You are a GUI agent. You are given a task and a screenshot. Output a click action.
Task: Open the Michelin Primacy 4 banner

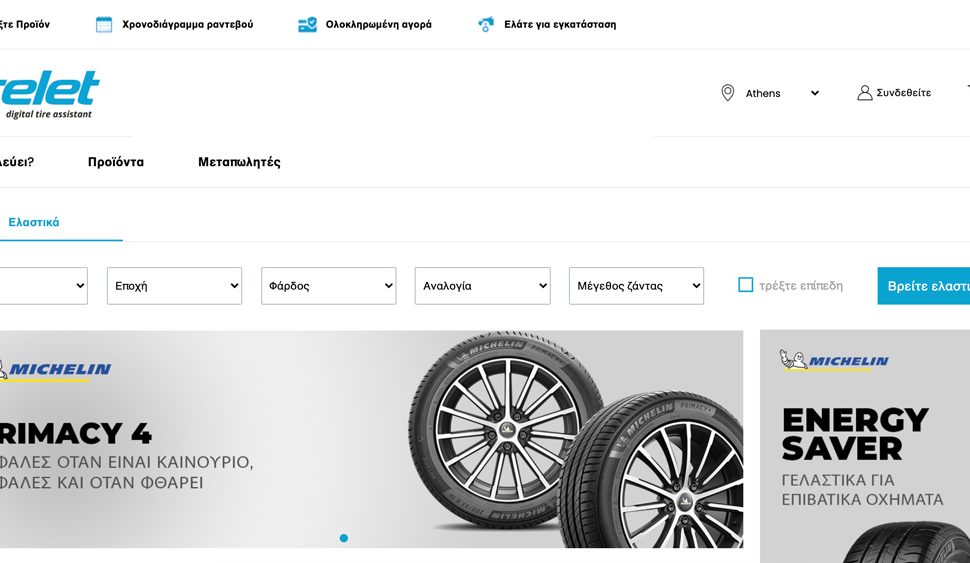tap(371, 439)
